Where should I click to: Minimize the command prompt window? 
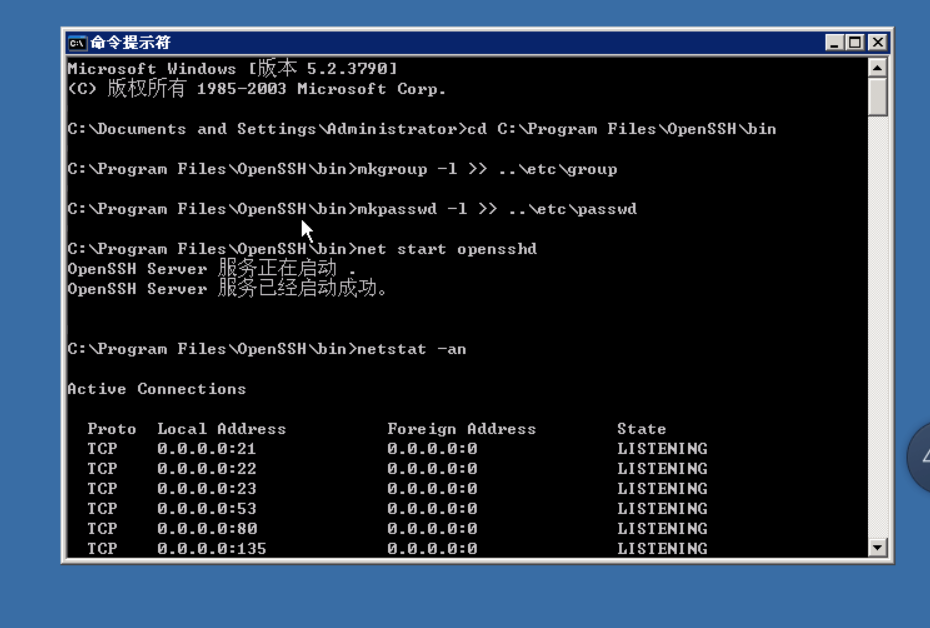(835, 43)
